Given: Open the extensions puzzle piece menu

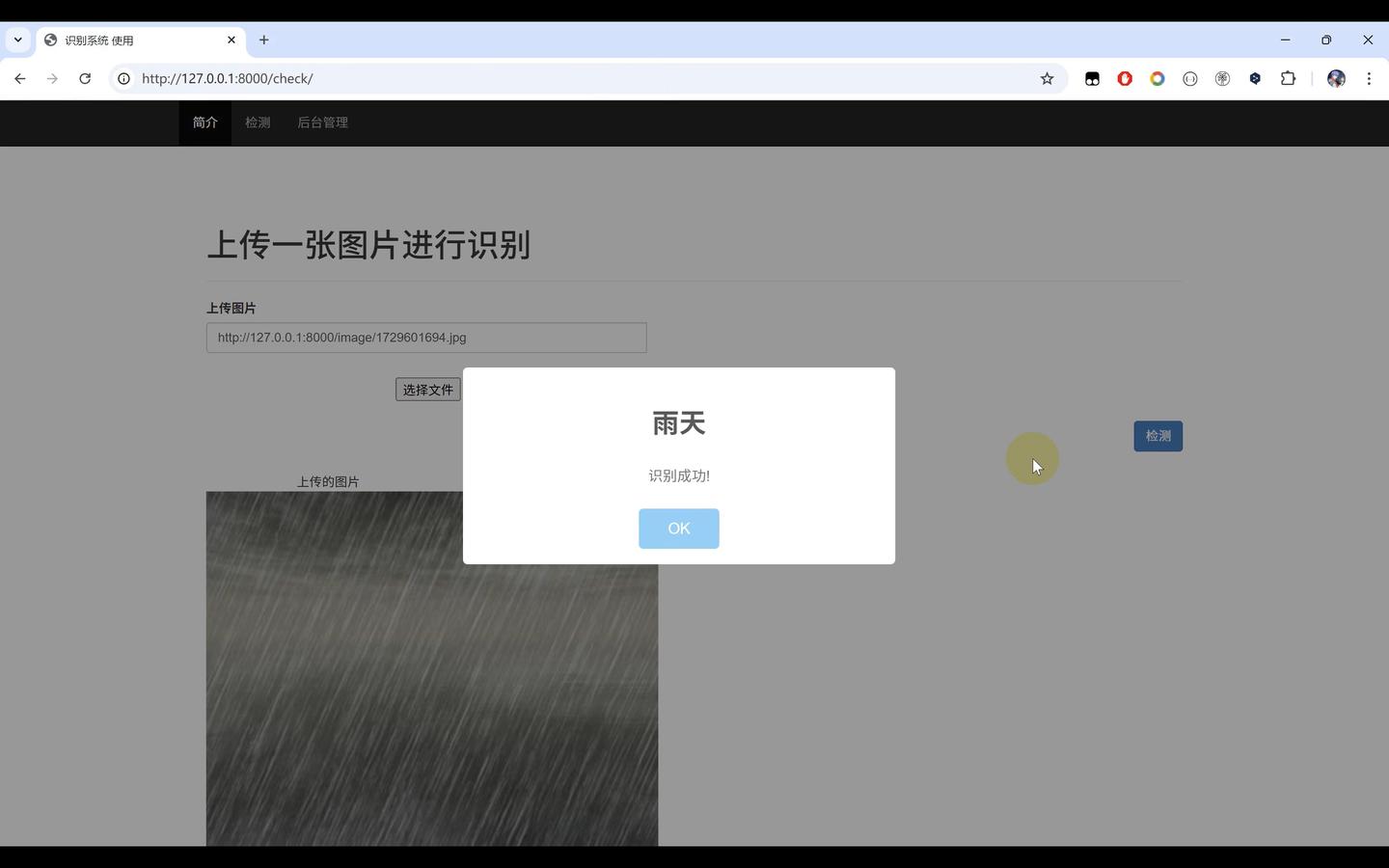Looking at the screenshot, I should (1288, 78).
